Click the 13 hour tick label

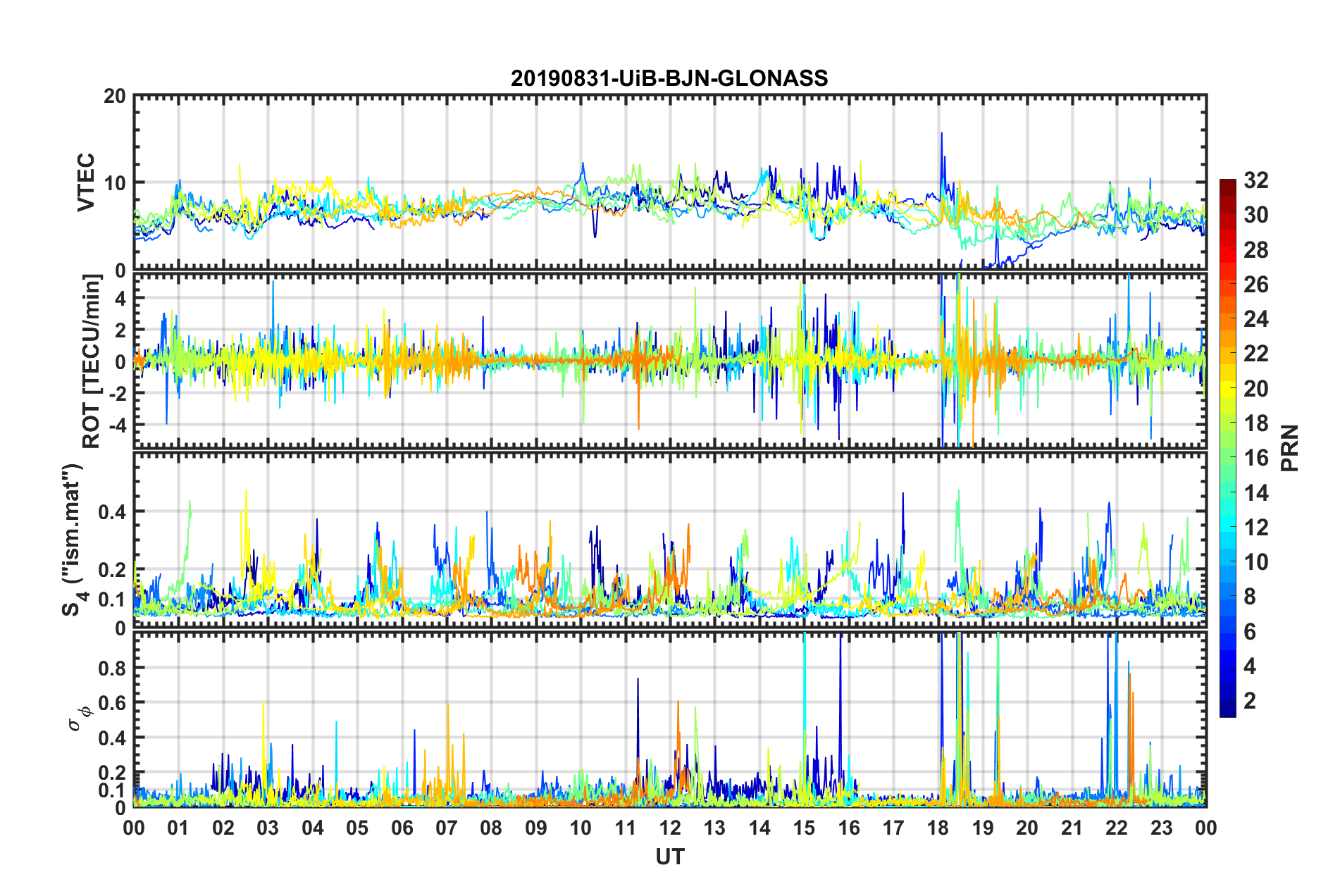click(x=715, y=828)
